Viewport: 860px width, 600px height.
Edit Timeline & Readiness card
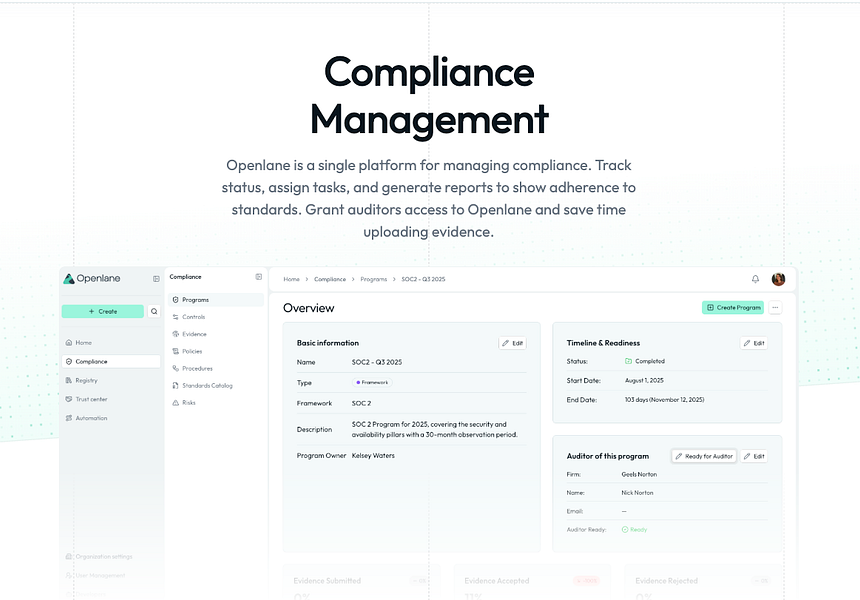click(754, 343)
